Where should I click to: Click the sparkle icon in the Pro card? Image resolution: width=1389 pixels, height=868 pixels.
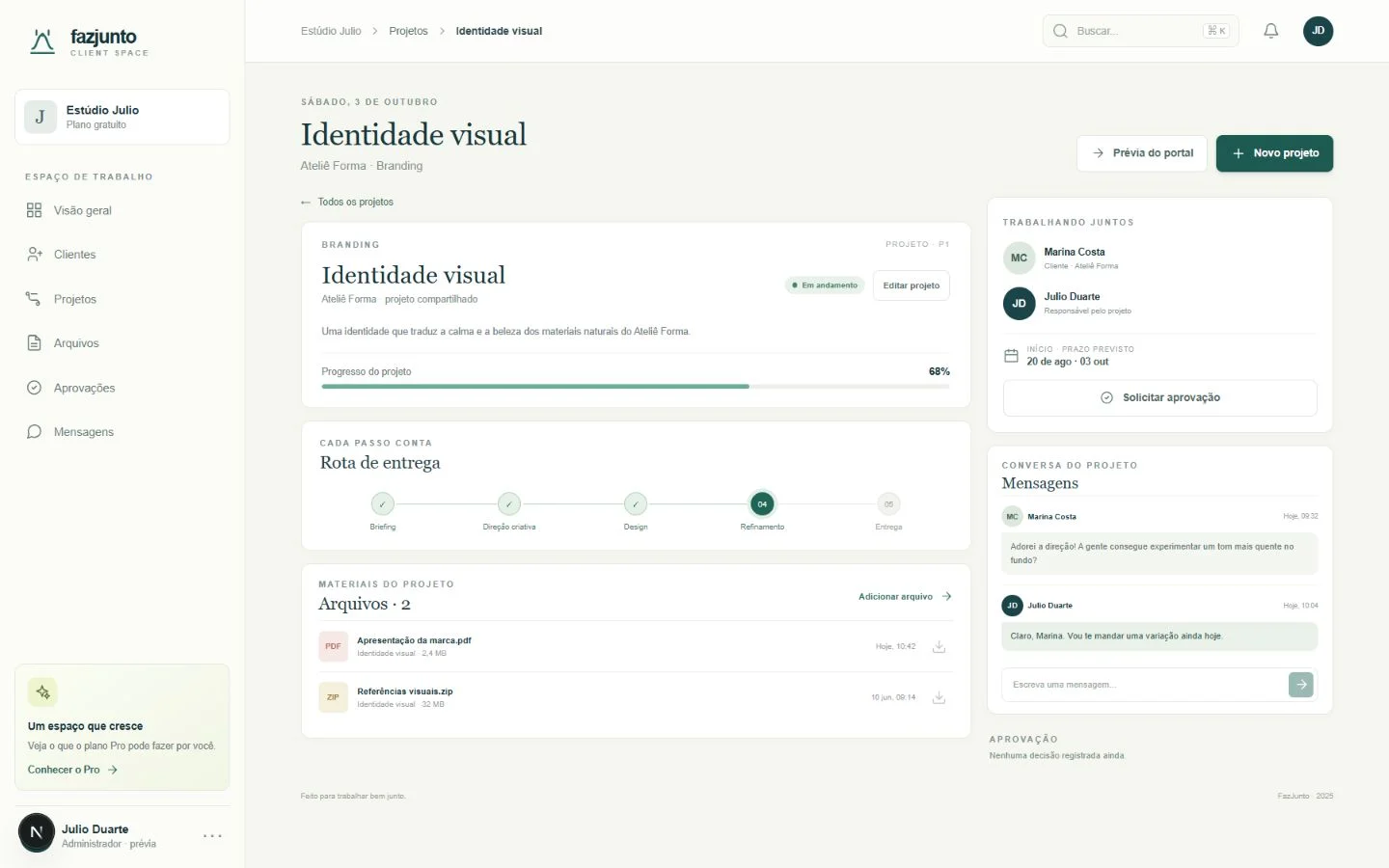click(x=42, y=692)
